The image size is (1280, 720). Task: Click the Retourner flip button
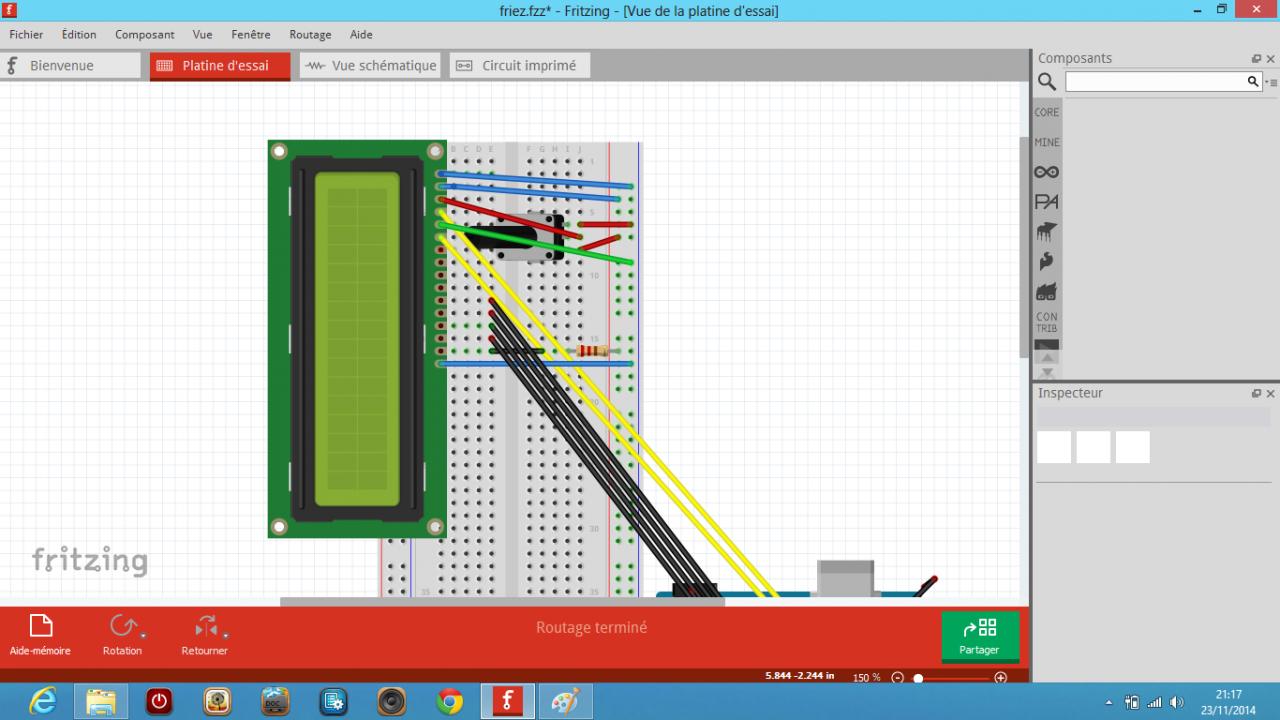pyautogui.click(x=204, y=635)
